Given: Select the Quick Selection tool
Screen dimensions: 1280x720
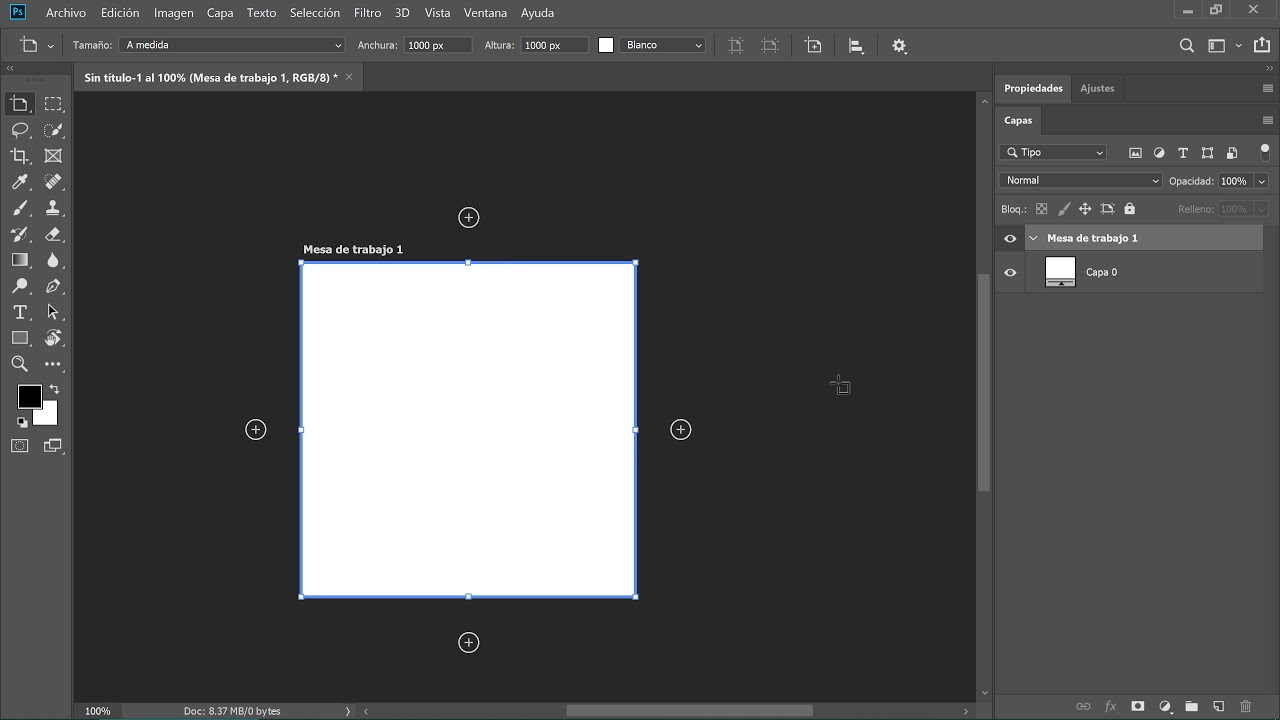Looking at the screenshot, I should [53, 130].
